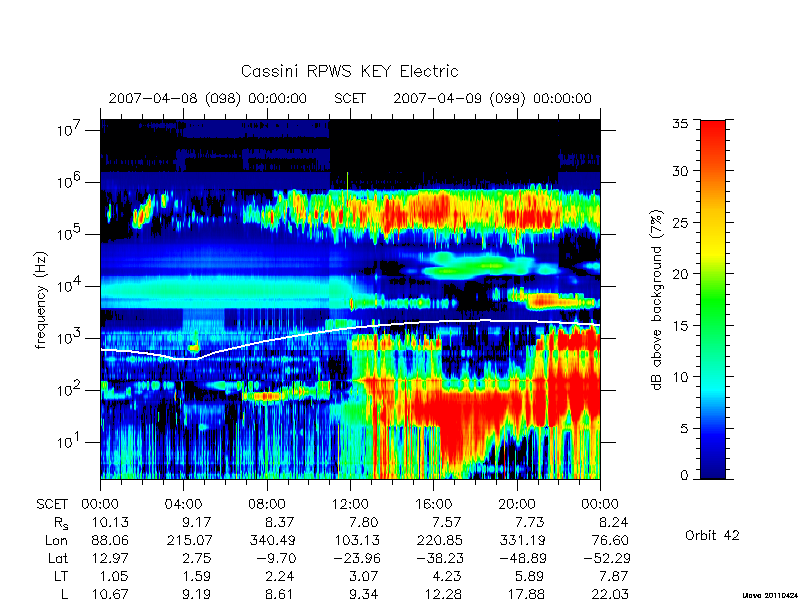
Task: Click the 15 color bar tick label
Action: click(x=680, y=325)
